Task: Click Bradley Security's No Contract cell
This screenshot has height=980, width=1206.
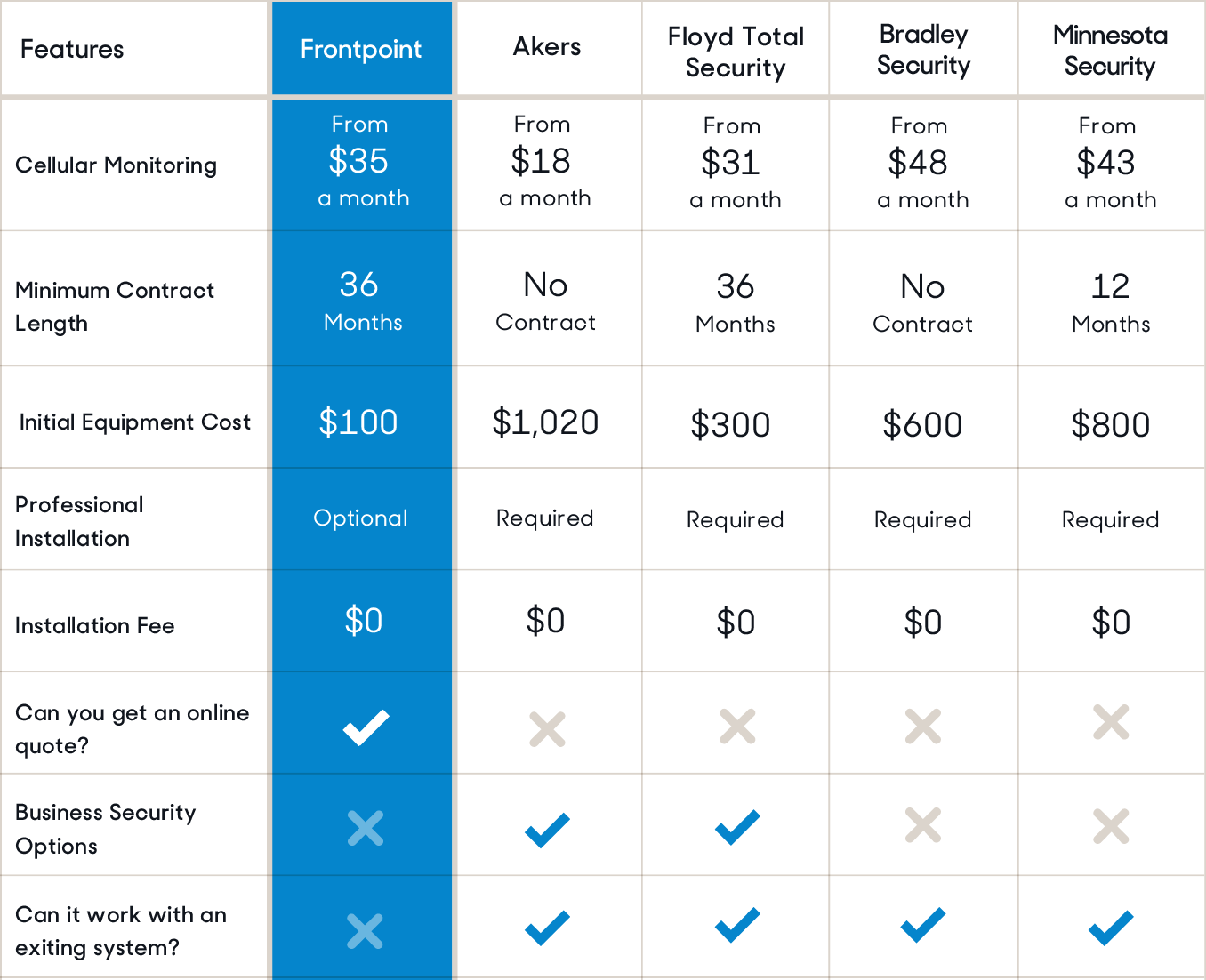Action: pos(922,302)
